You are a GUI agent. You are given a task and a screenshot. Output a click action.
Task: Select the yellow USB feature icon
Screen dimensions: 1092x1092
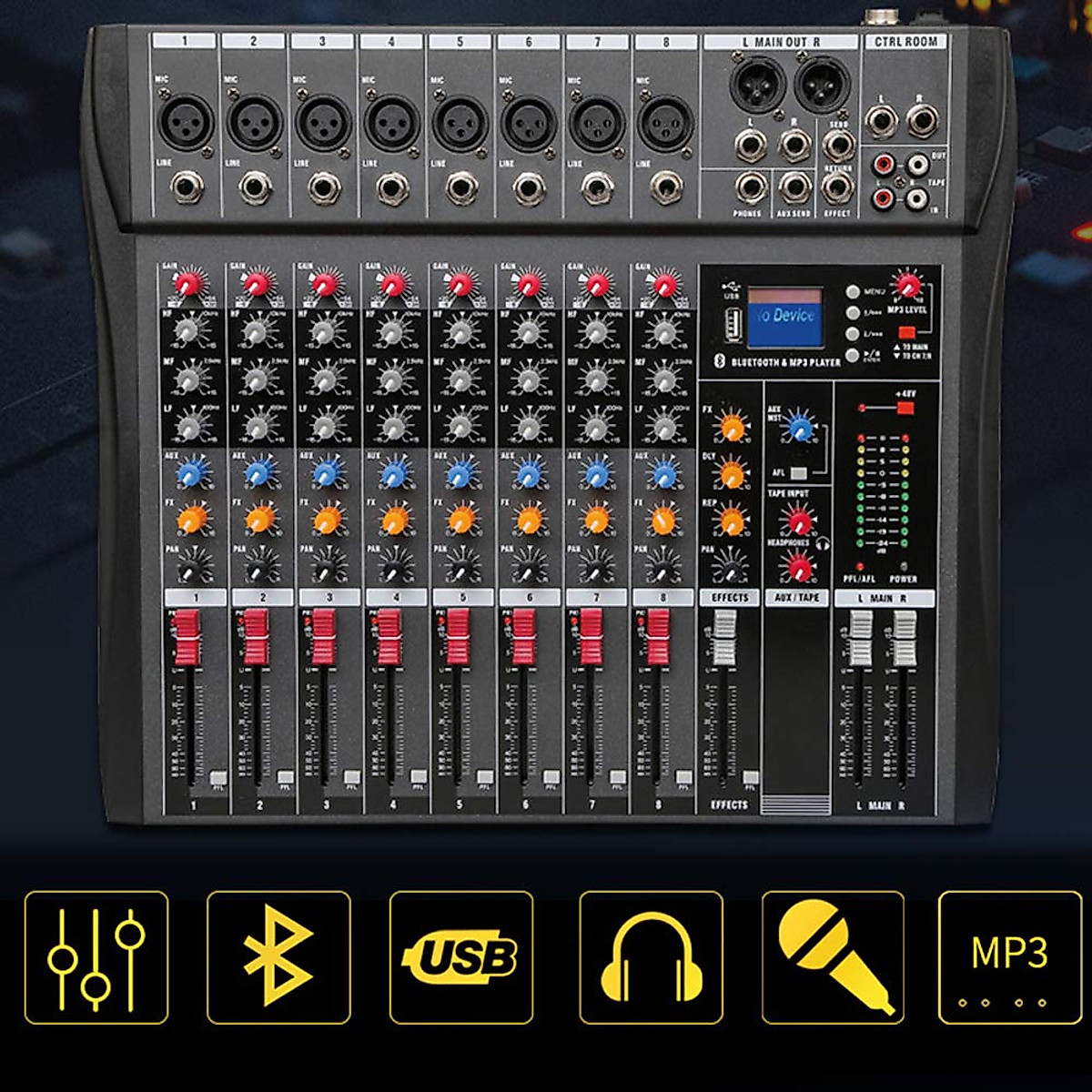click(x=461, y=957)
